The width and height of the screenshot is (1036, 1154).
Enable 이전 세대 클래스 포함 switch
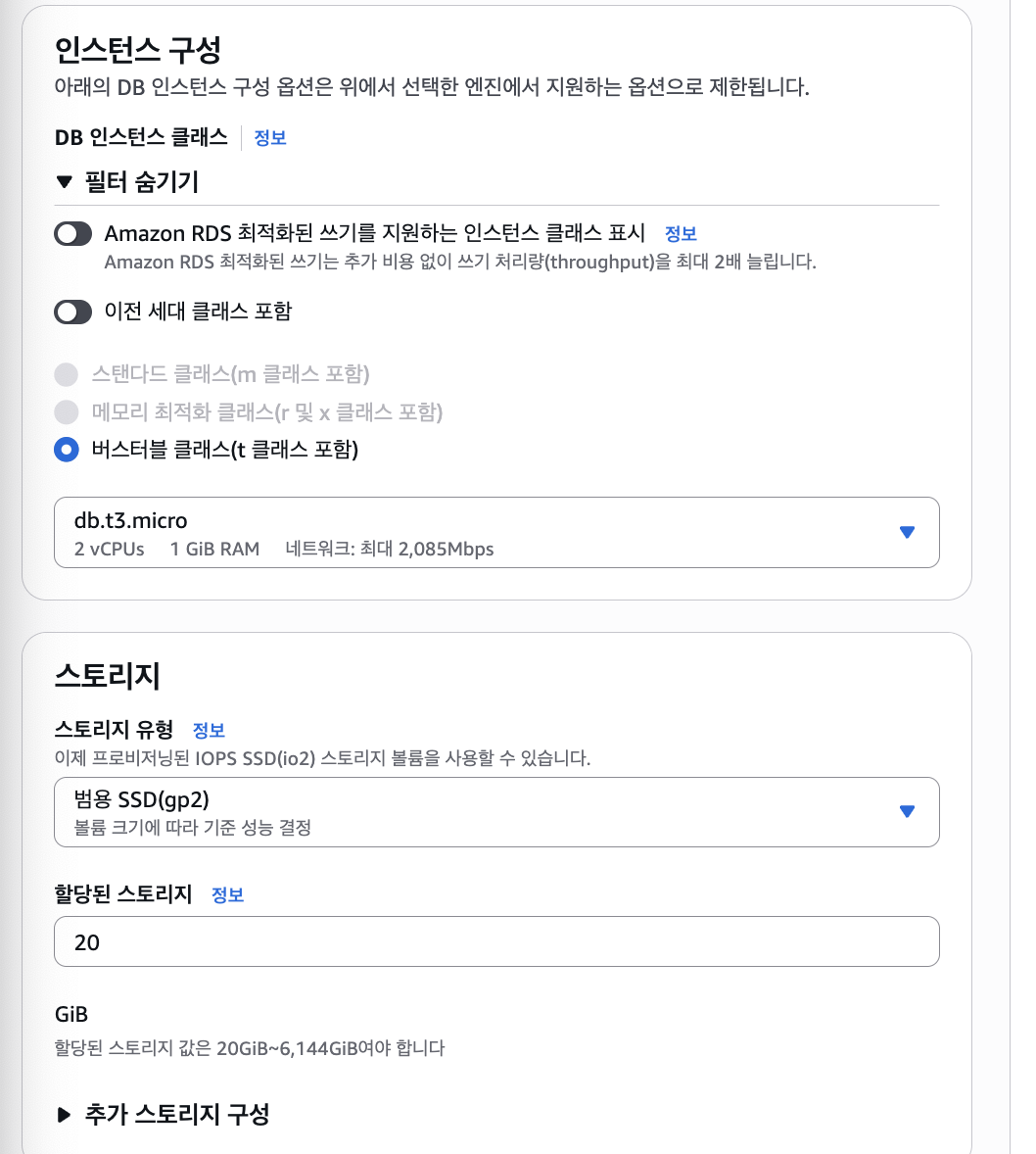point(72,313)
